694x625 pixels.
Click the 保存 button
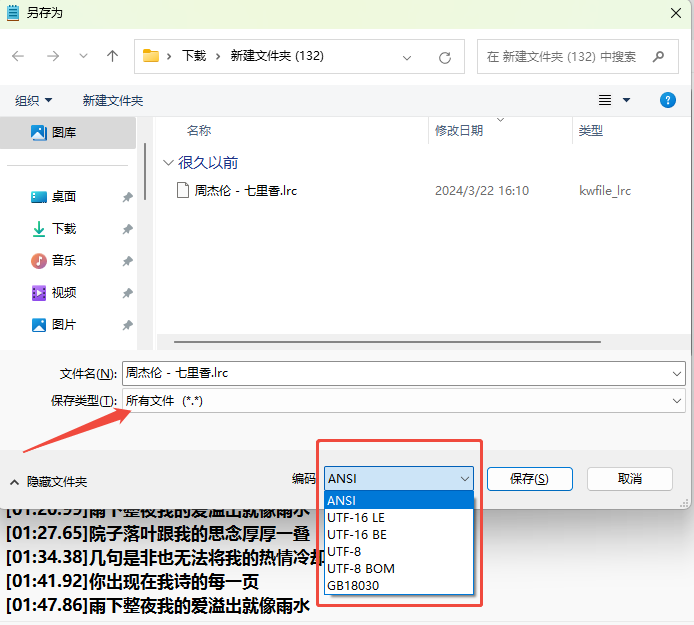pos(529,479)
